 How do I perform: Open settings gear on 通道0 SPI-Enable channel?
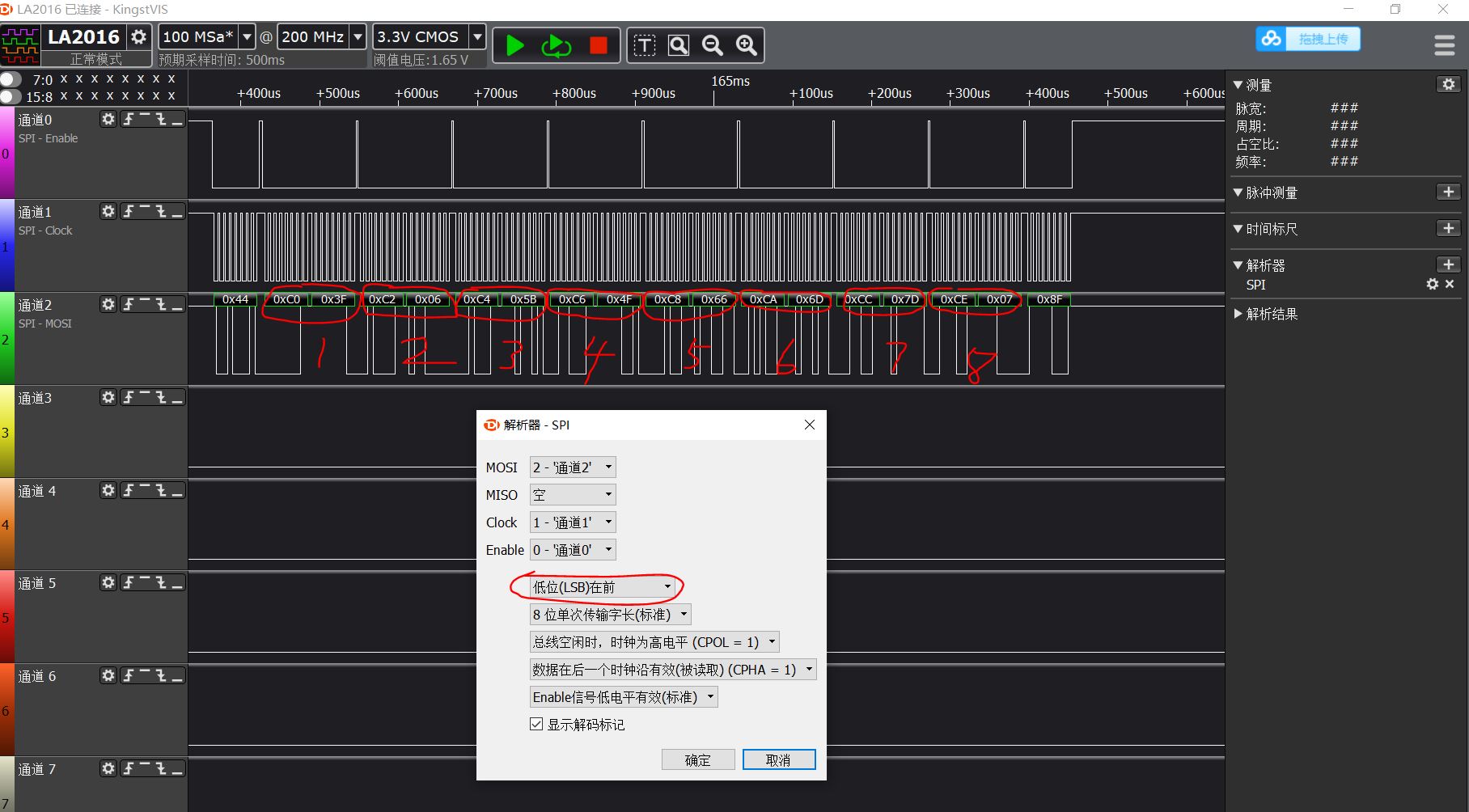click(x=108, y=119)
